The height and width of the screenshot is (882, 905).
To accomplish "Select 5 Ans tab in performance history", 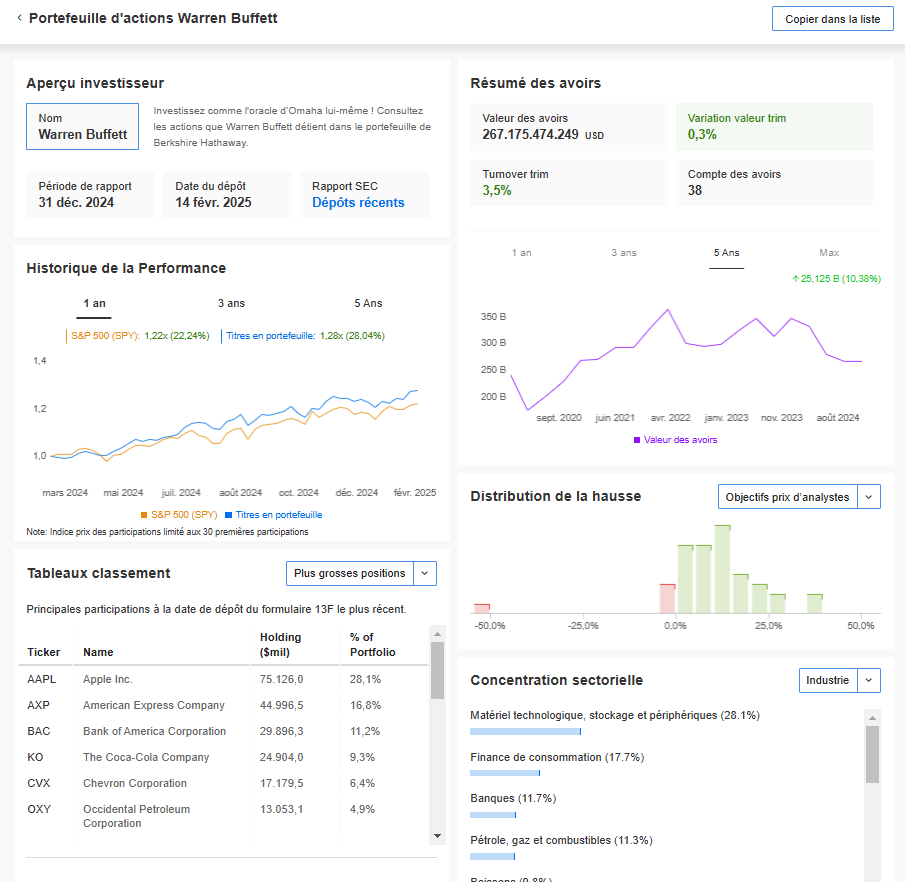I will pyautogui.click(x=368, y=303).
